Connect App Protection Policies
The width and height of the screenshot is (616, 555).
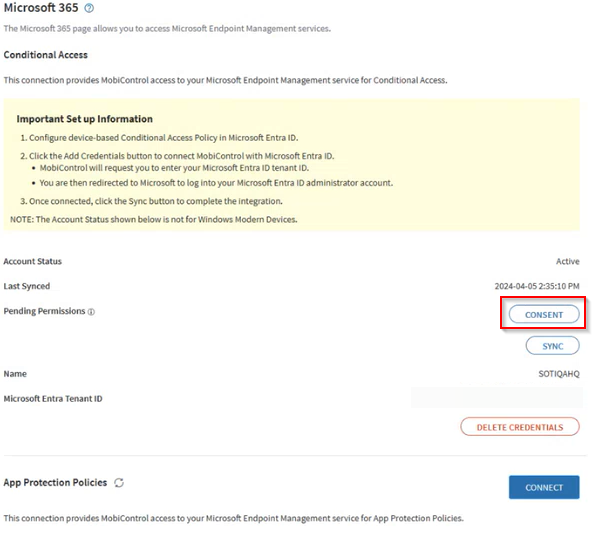coord(544,487)
